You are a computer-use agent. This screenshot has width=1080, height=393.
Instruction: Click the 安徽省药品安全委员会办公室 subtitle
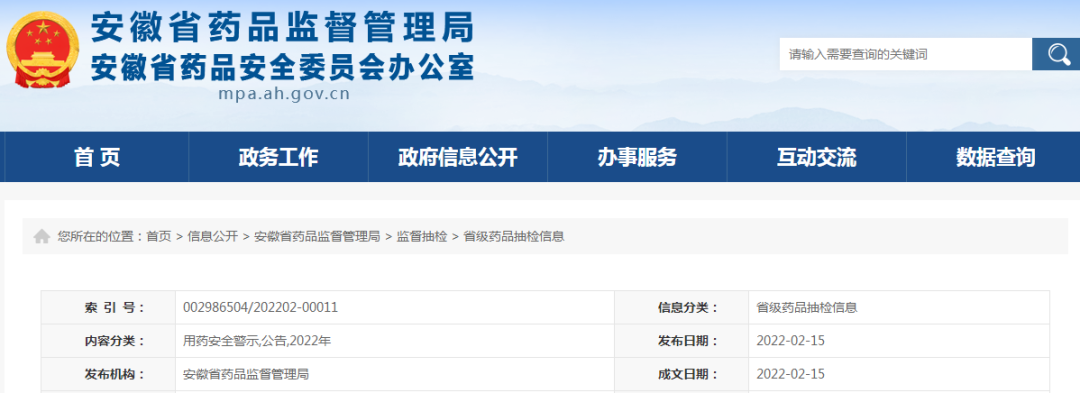[x=283, y=67]
